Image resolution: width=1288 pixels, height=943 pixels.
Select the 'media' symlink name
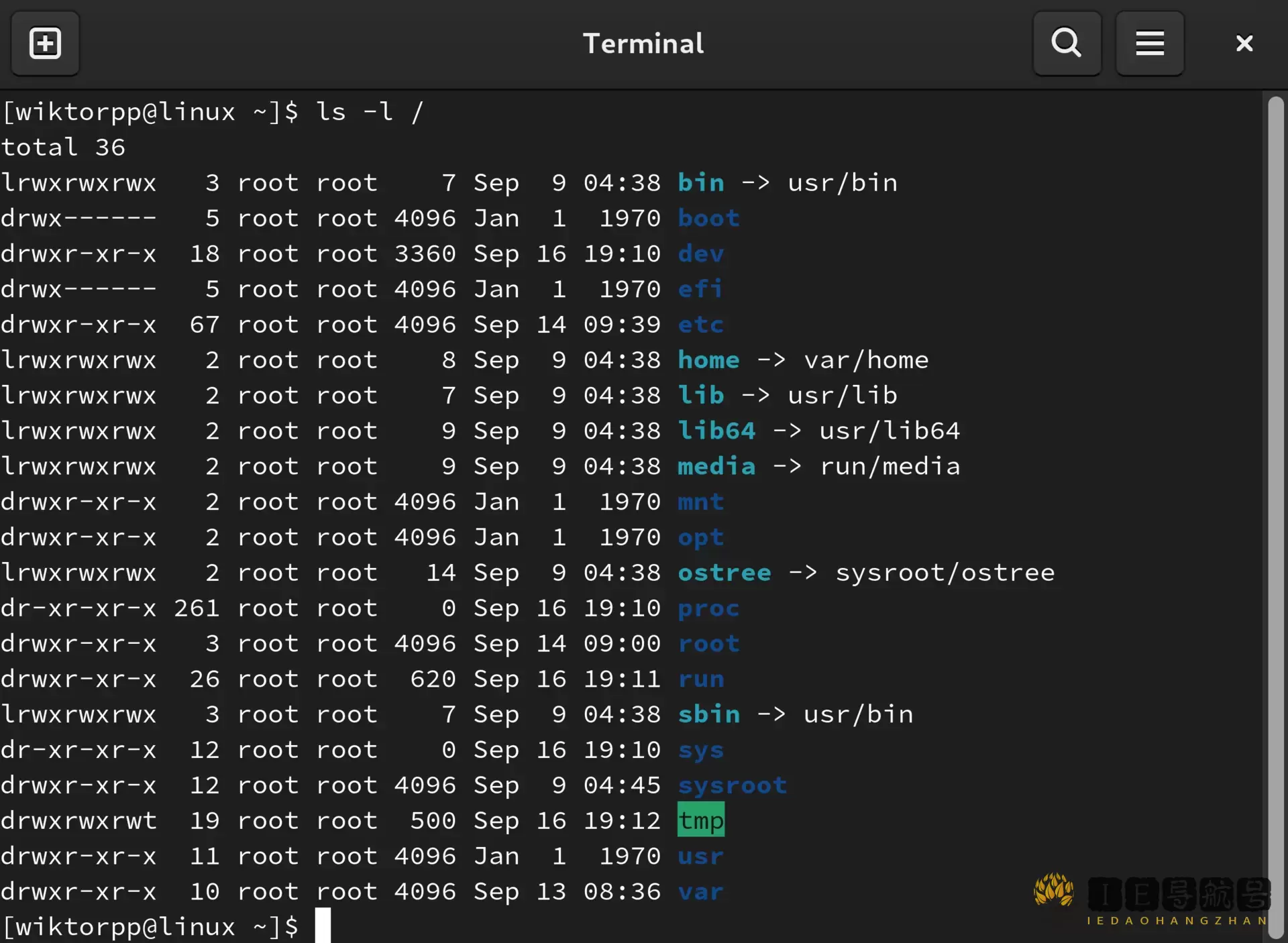[x=716, y=466]
